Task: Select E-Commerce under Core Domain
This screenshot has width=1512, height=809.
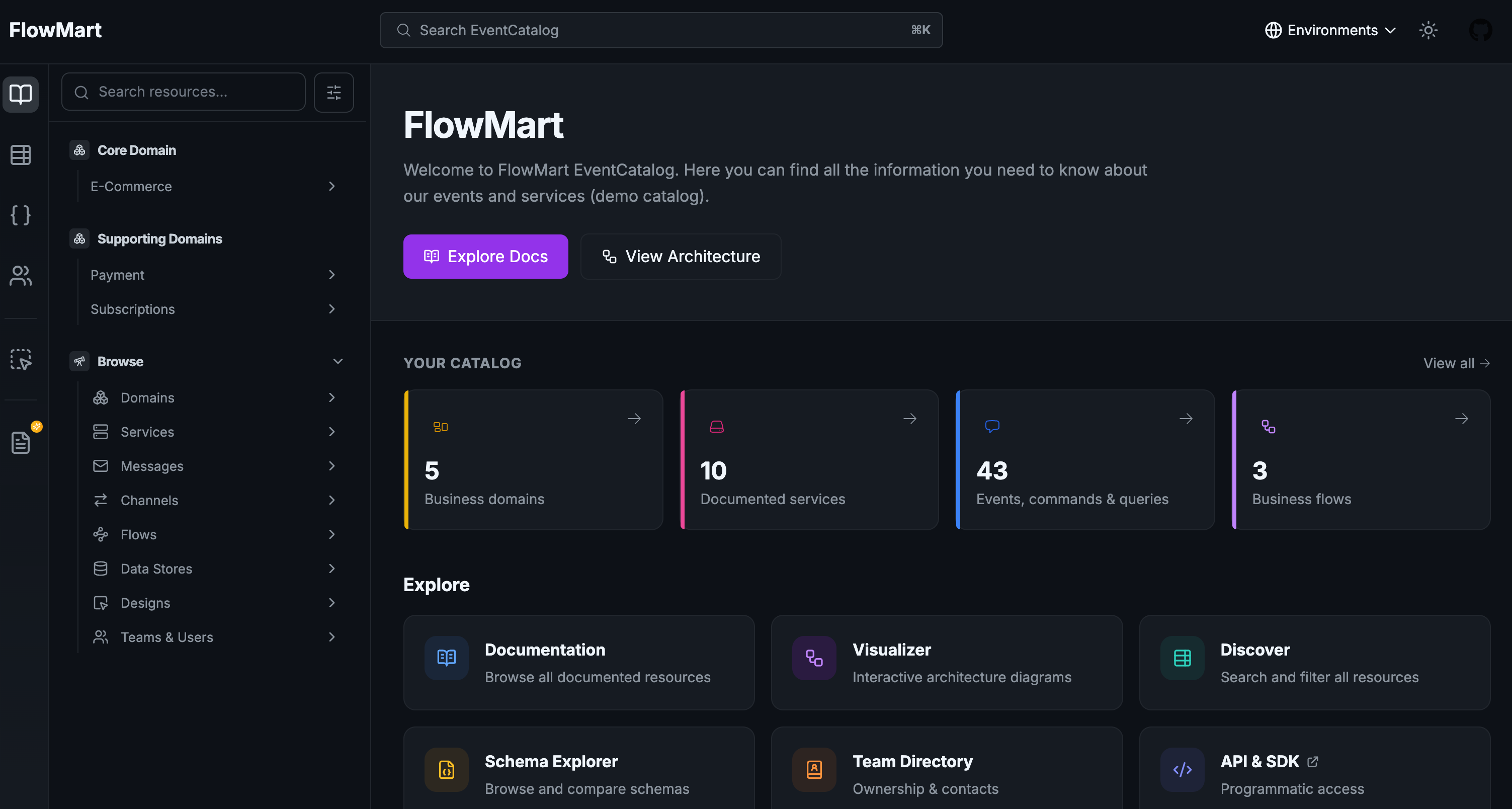Action: coord(131,186)
